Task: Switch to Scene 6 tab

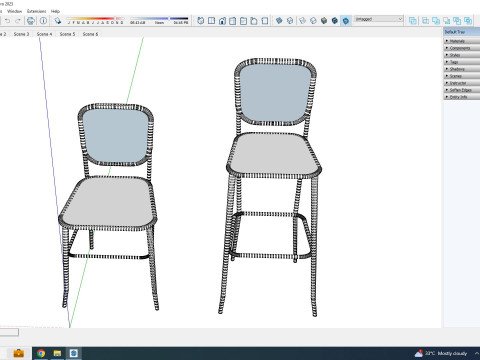Action: click(x=90, y=34)
